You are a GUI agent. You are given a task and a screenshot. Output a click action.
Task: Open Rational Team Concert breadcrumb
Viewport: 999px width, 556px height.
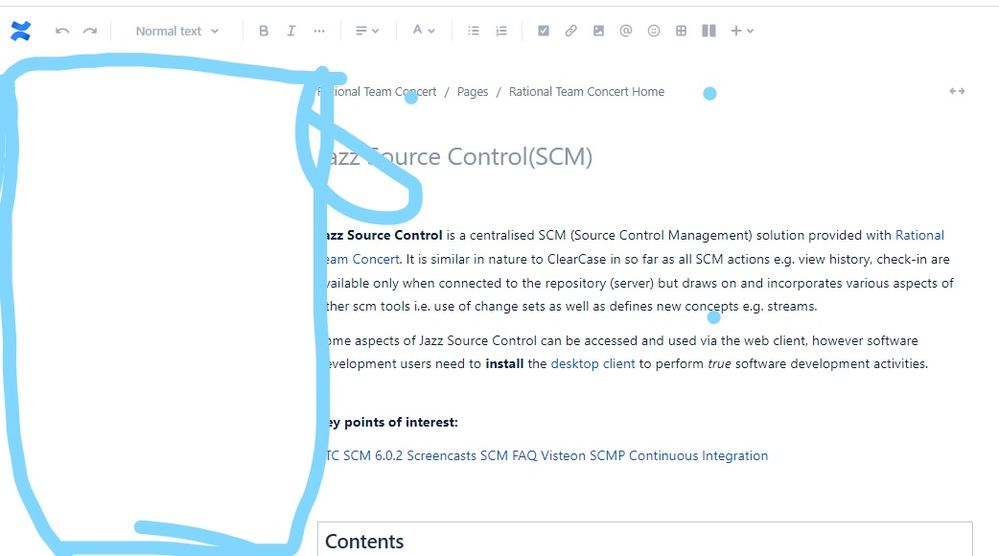pos(377,92)
